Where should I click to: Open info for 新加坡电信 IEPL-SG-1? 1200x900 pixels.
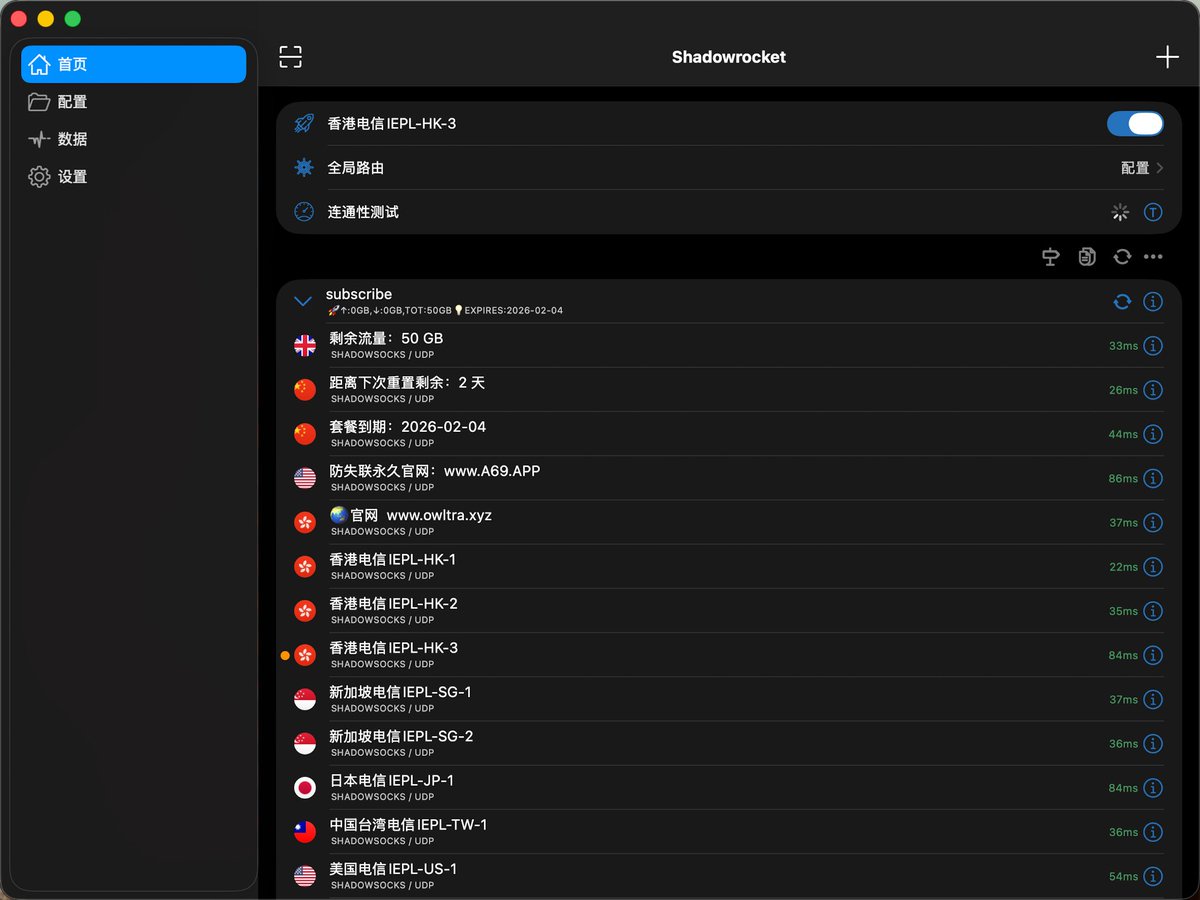pyautogui.click(x=1153, y=700)
